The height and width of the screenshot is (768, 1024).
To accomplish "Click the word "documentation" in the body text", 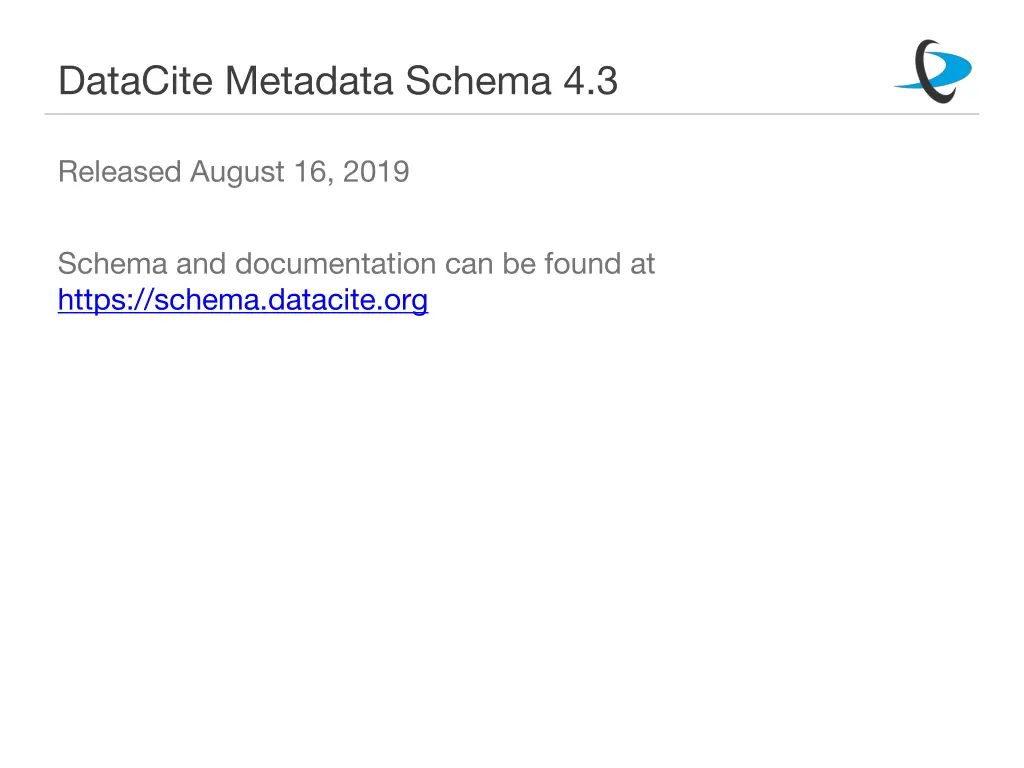I will click(335, 264).
